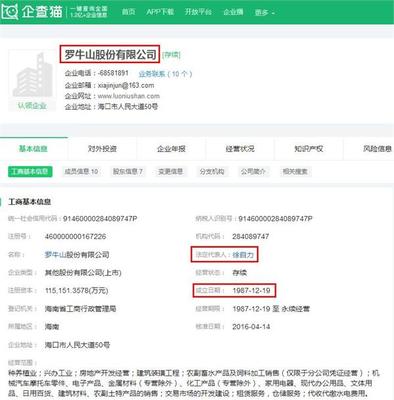The width and height of the screenshot is (394, 400).
Task: Select the 公司简介 sub-tab
Action: pos(253,172)
